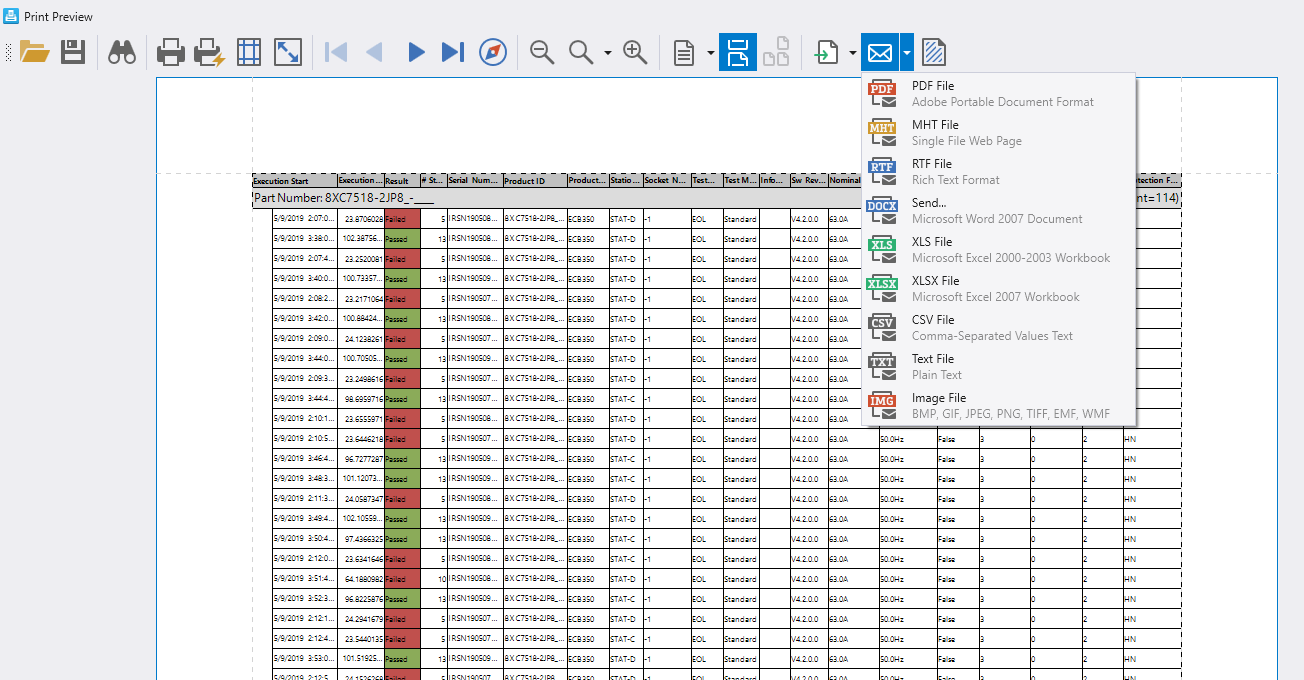The image size is (1304, 680).
Task: Go to the next page
Action: [416, 52]
